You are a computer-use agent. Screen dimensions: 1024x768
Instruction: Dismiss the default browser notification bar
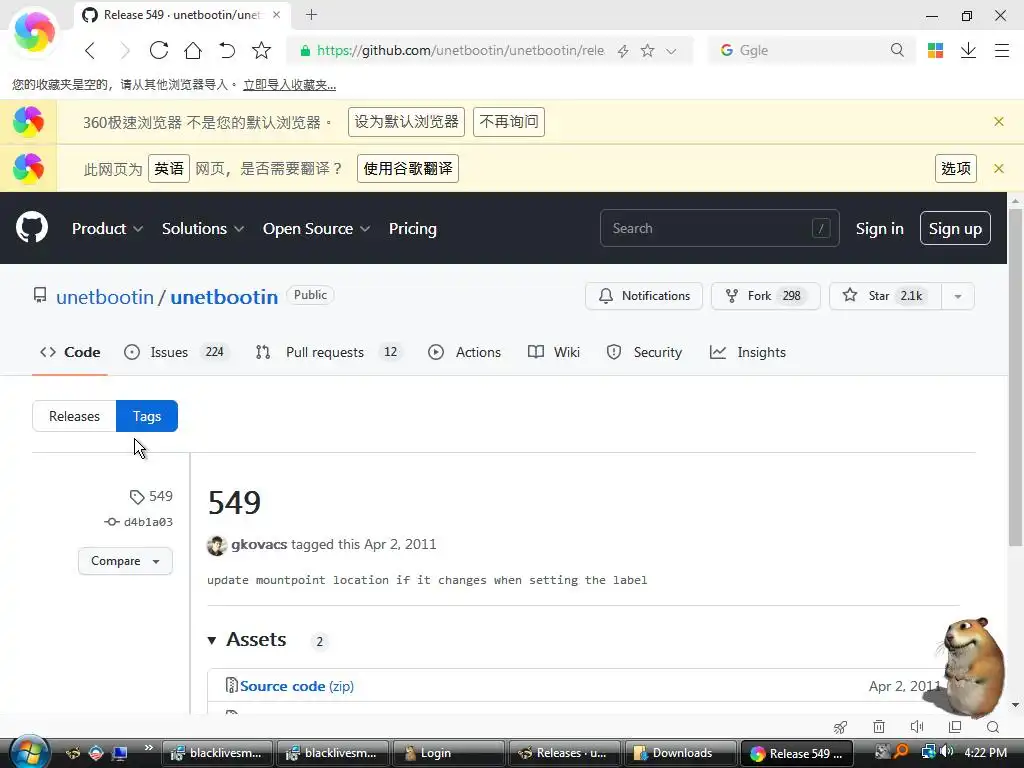tap(999, 121)
